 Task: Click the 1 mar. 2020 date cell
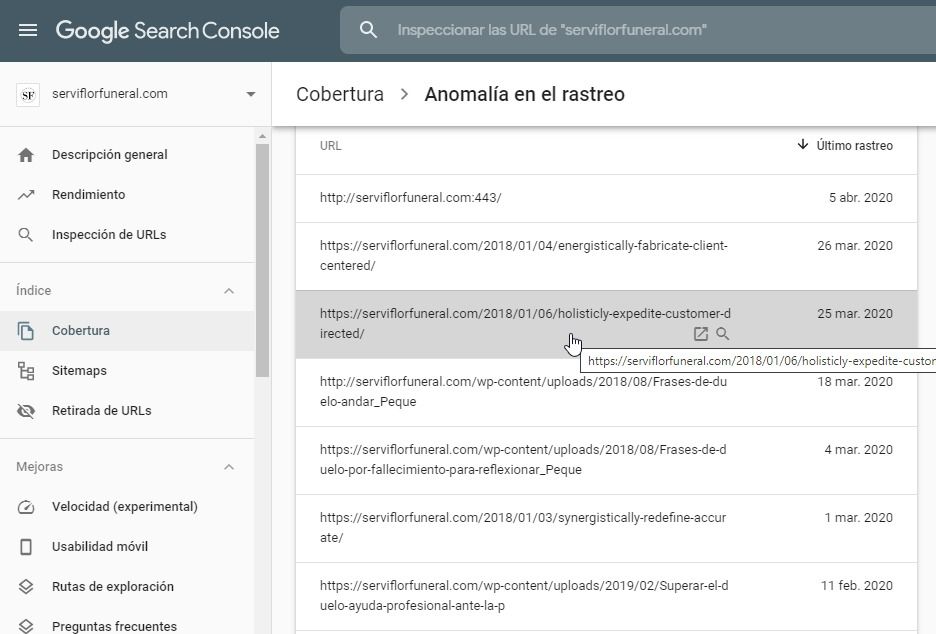tap(858, 518)
